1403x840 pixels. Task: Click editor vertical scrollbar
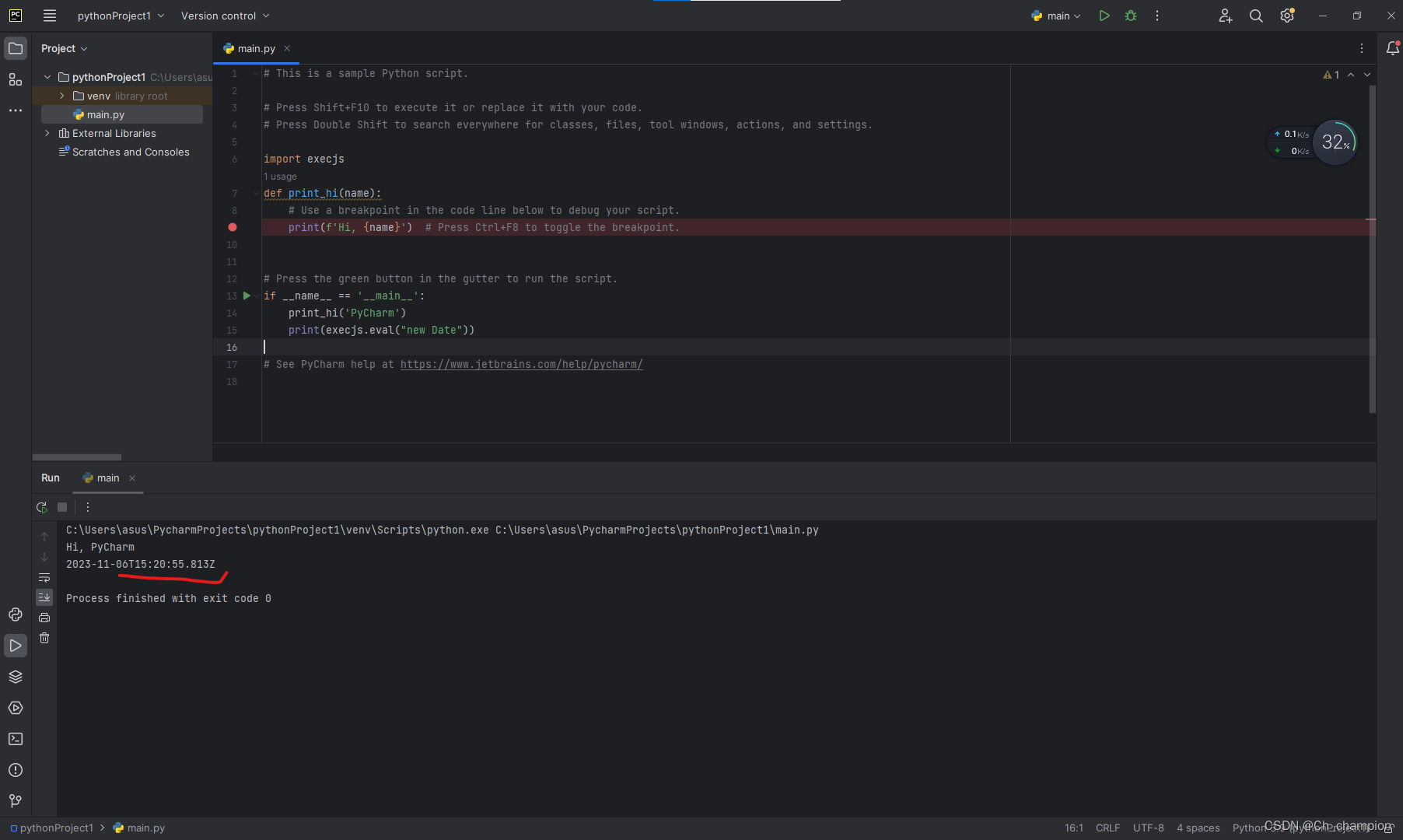1373,249
